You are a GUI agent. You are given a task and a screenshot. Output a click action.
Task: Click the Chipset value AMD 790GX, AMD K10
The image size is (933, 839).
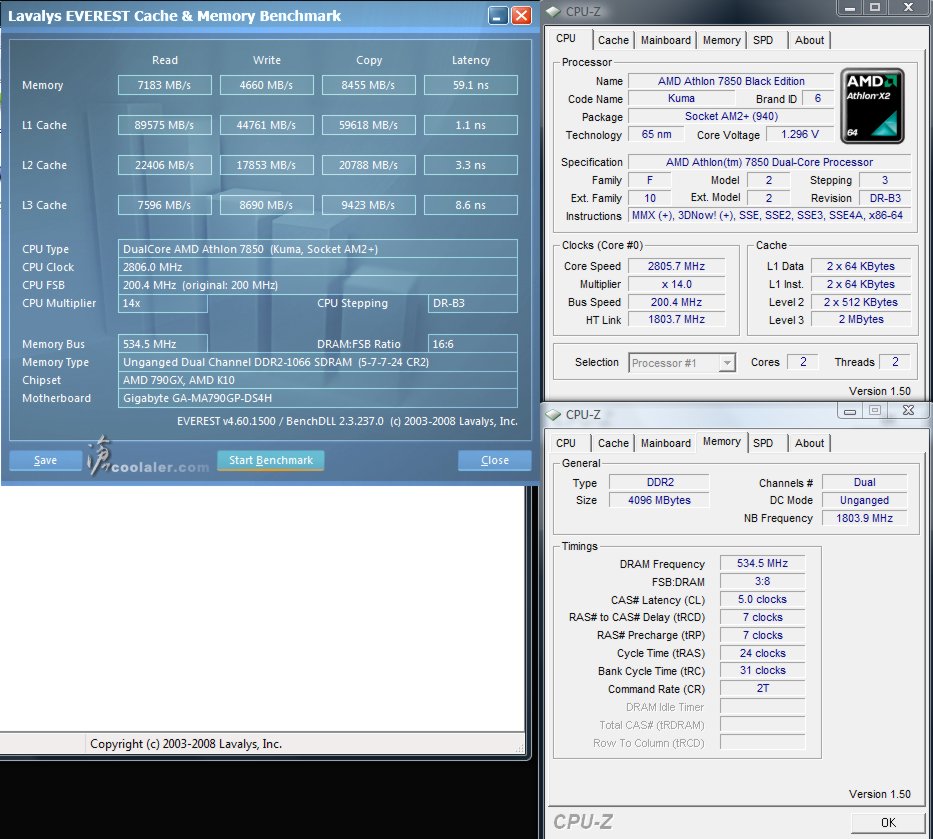tap(318, 380)
